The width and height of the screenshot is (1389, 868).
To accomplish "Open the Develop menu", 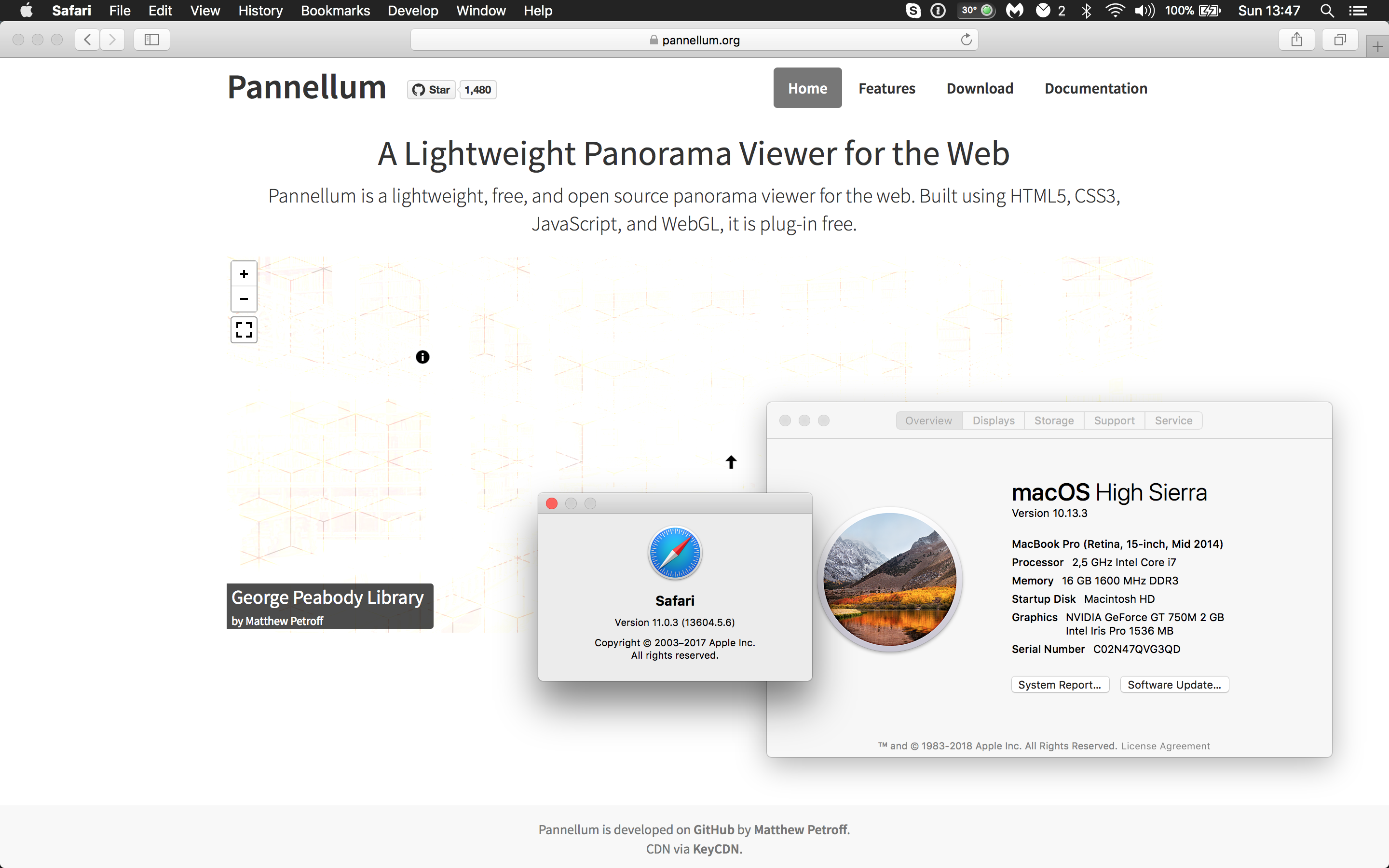I will [x=413, y=10].
